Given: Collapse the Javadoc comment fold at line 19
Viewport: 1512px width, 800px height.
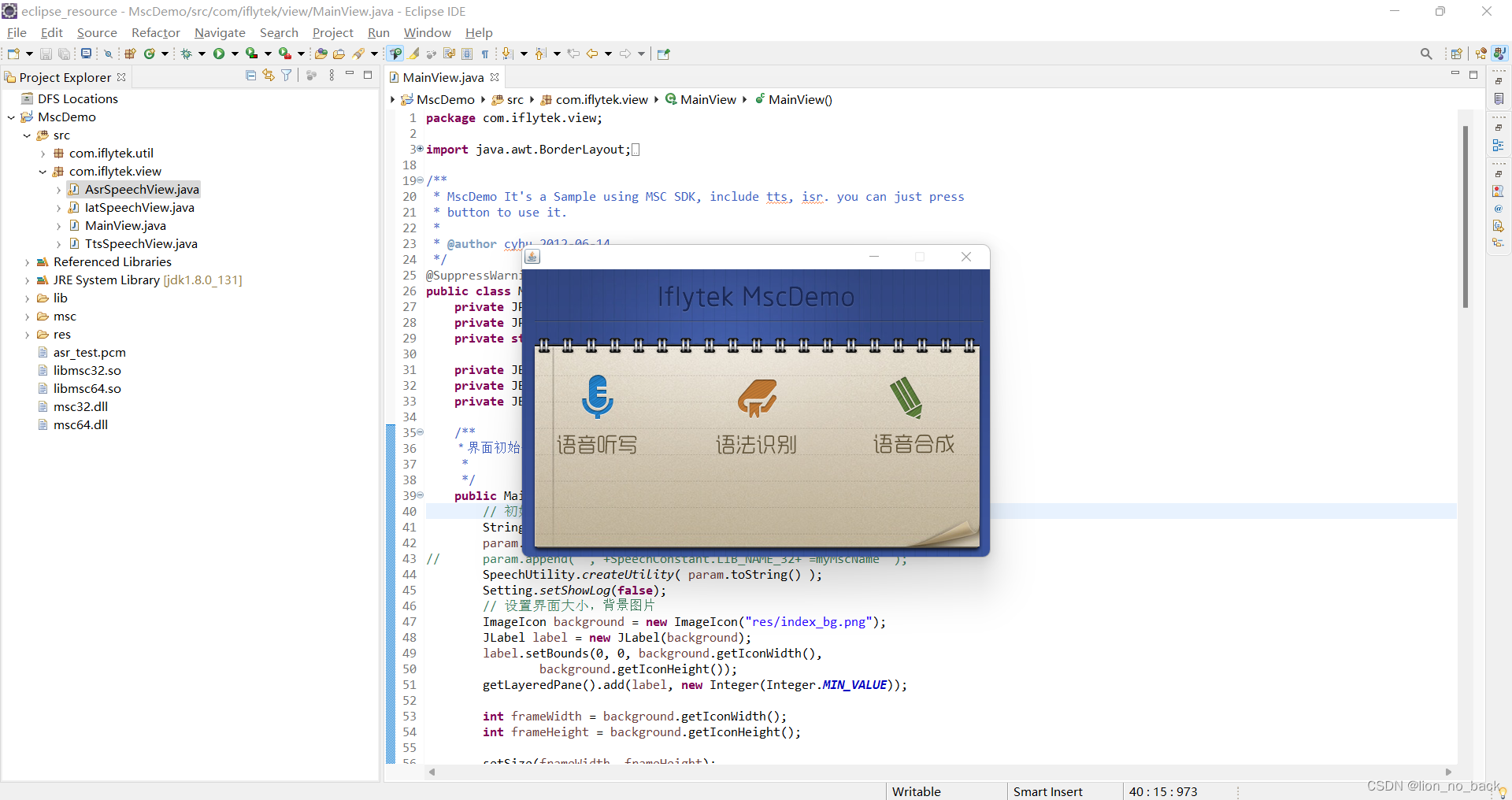Looking at the screenshot, I should [420, 180].
